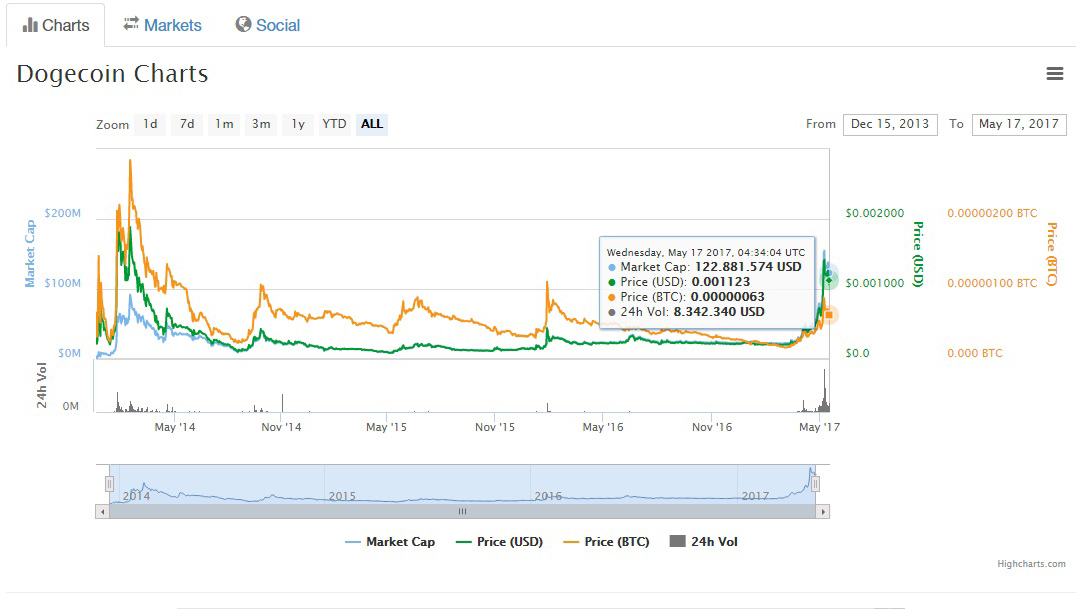
Task: Click the navigator scrollbar thumb grip
Action: [463, 512]
